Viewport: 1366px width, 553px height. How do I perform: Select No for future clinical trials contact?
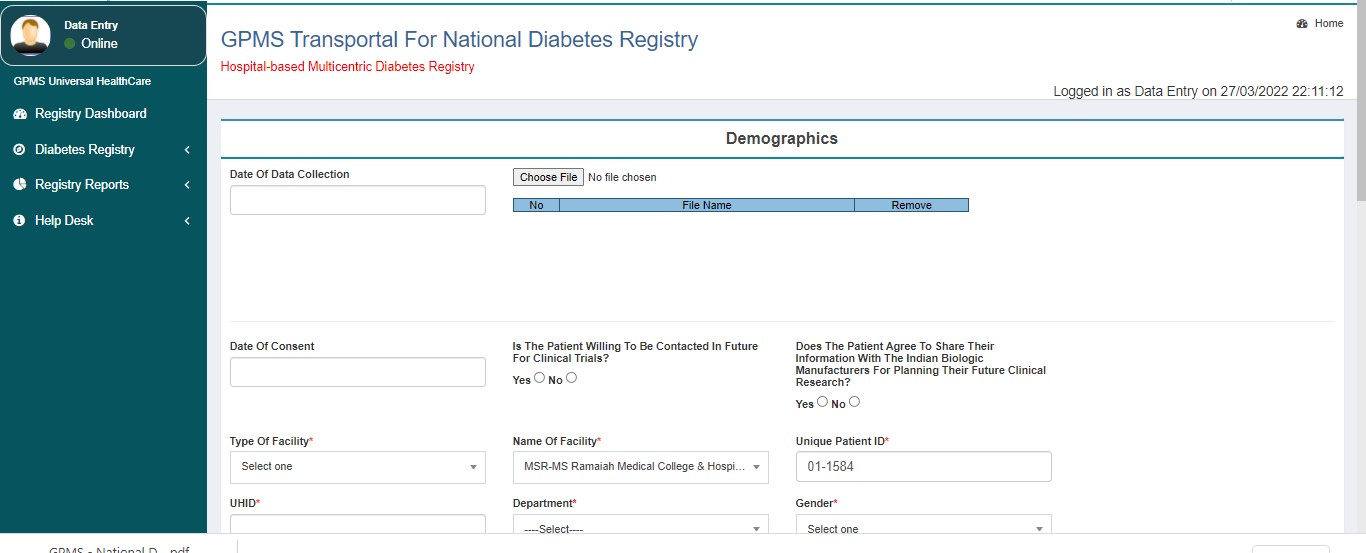572,378
